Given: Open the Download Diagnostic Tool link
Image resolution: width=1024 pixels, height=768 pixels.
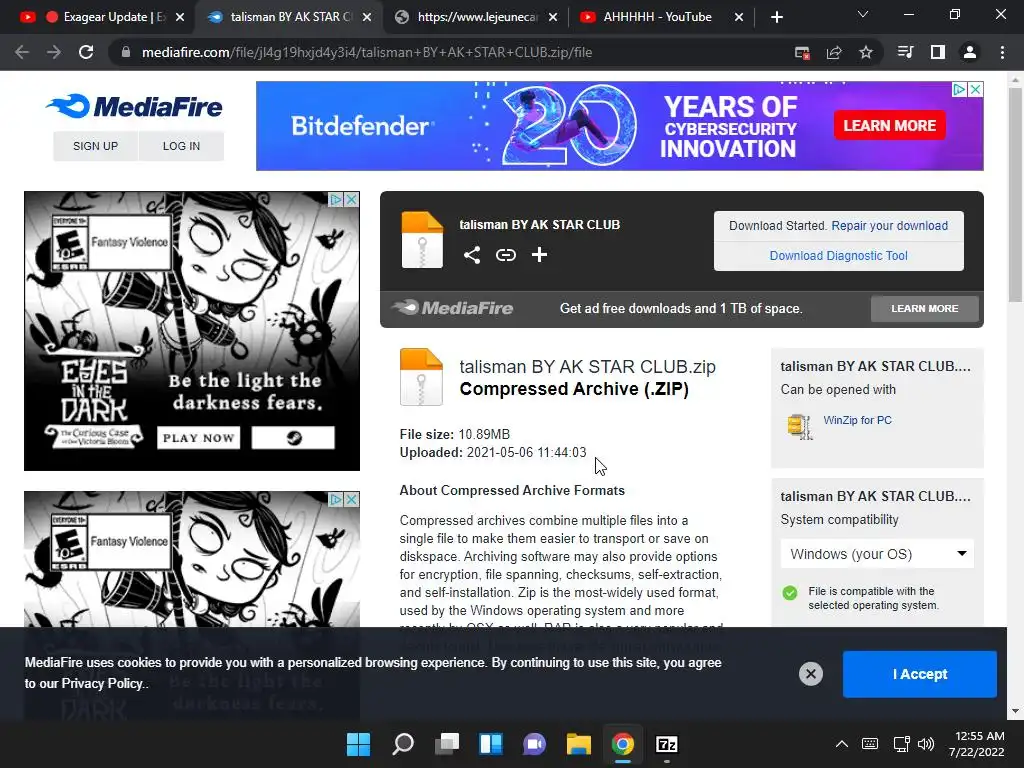Looking at the screenshot, I should tap(839, 255).
